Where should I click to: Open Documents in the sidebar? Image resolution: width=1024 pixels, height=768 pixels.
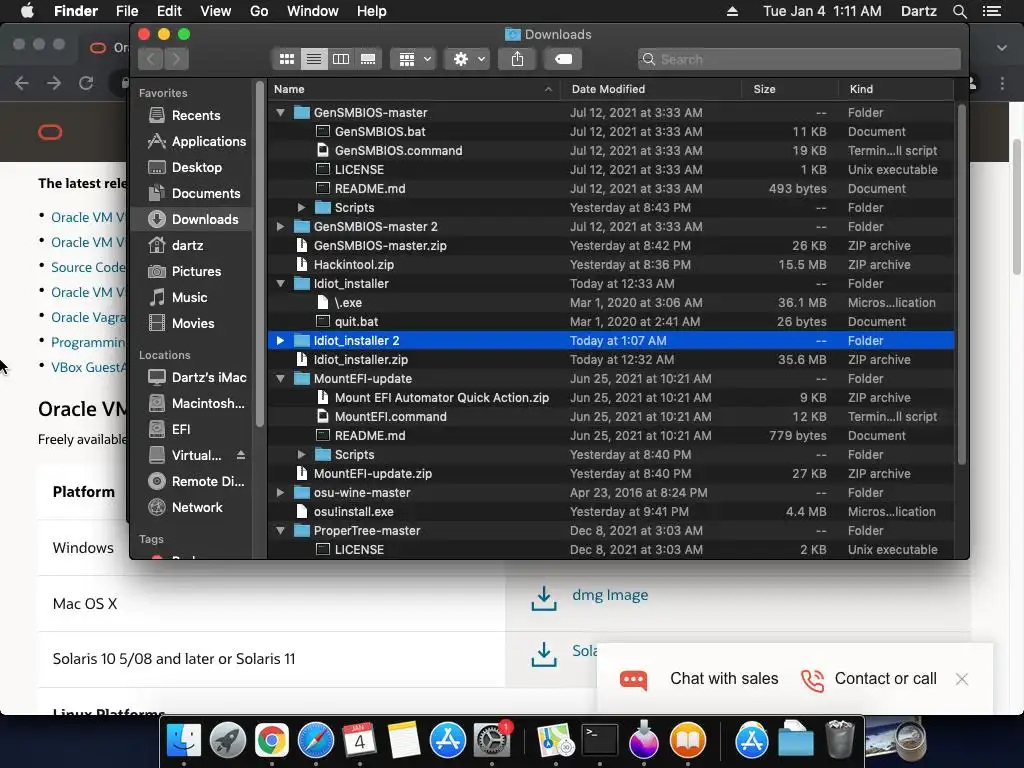[x=190, y=194]
